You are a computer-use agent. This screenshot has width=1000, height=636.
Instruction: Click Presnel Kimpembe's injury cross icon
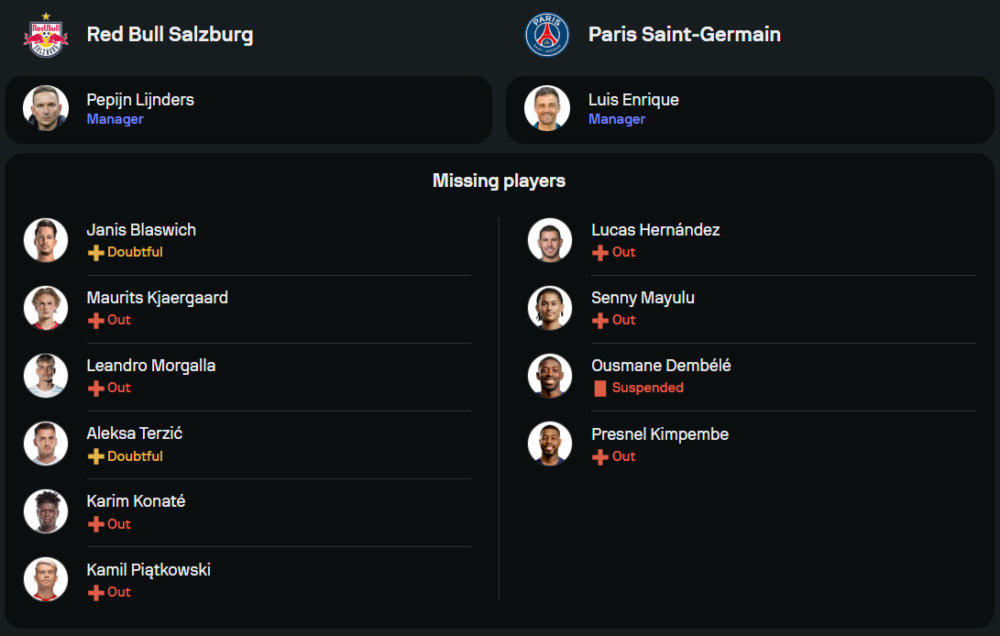click(x=600, y=457)
